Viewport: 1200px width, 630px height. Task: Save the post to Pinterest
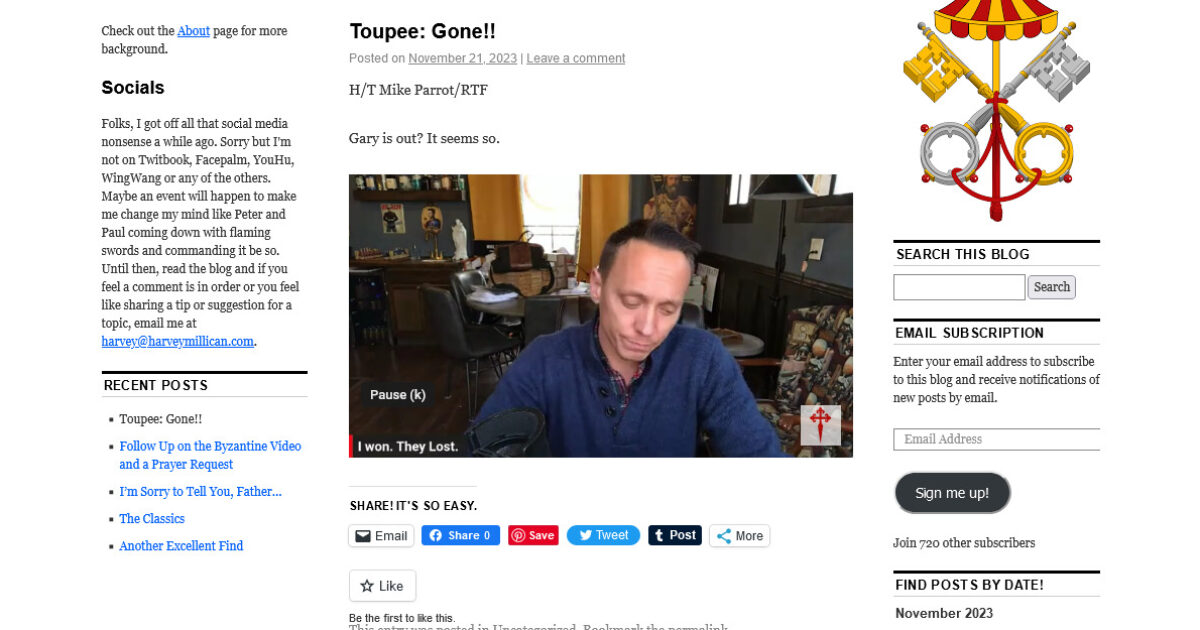coord(533,535)
